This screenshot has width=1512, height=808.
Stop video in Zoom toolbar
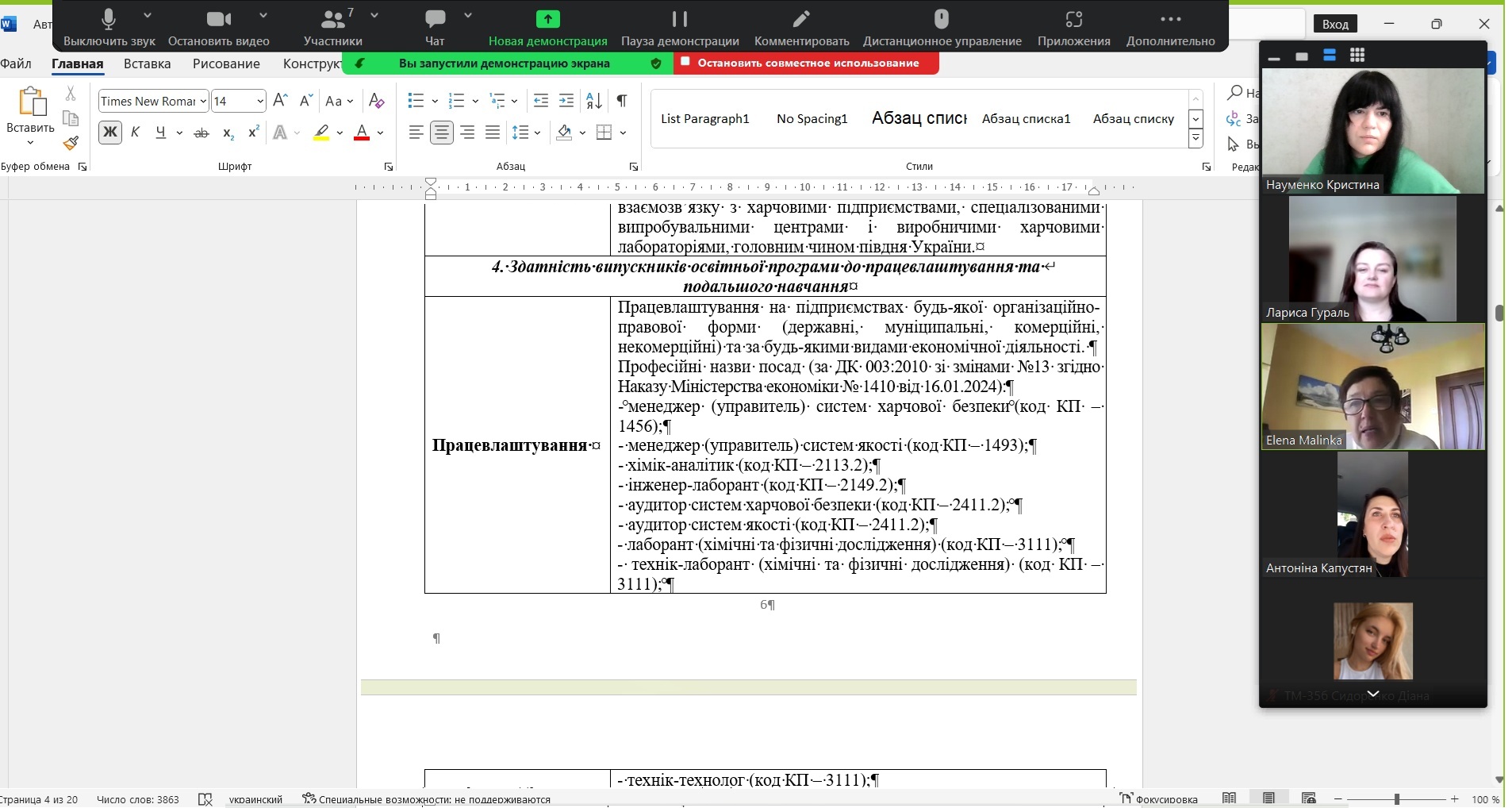coord(218,26)
